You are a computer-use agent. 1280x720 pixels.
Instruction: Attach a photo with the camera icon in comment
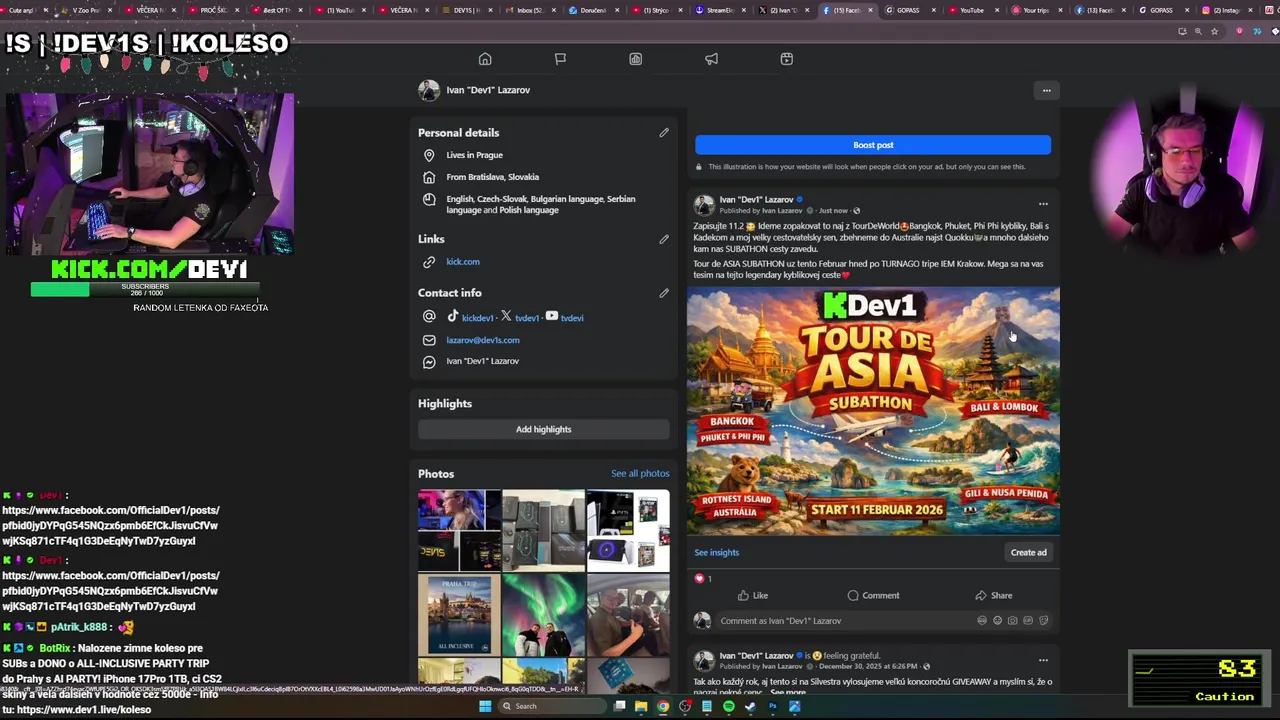tap(1012, 621)
